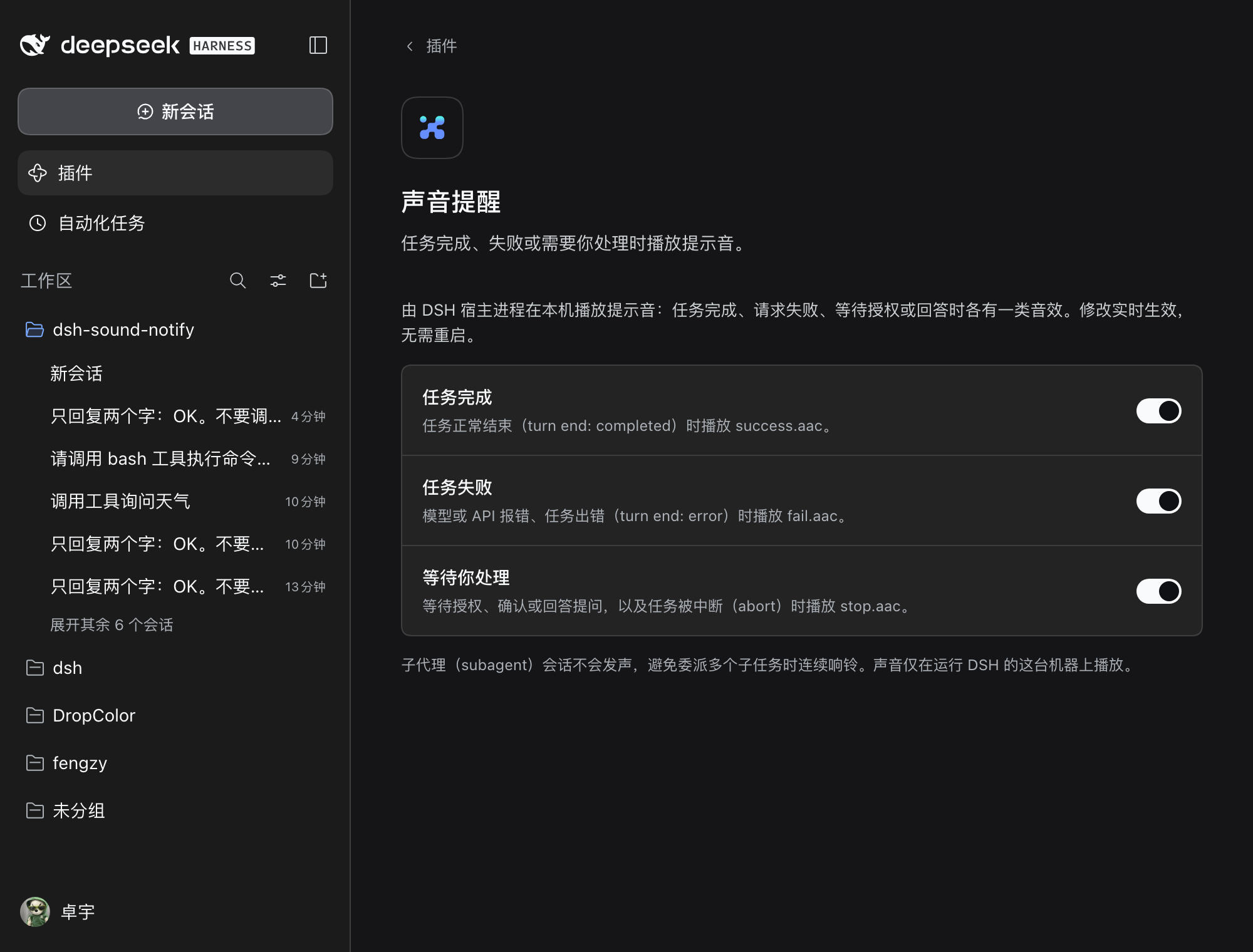Start a new chat with 新会话 button

click(175, 111)
